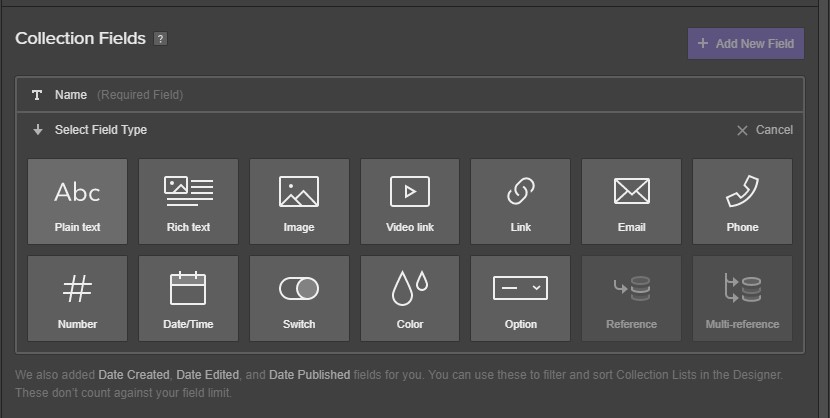Choose the Link field type

(520, 202)
